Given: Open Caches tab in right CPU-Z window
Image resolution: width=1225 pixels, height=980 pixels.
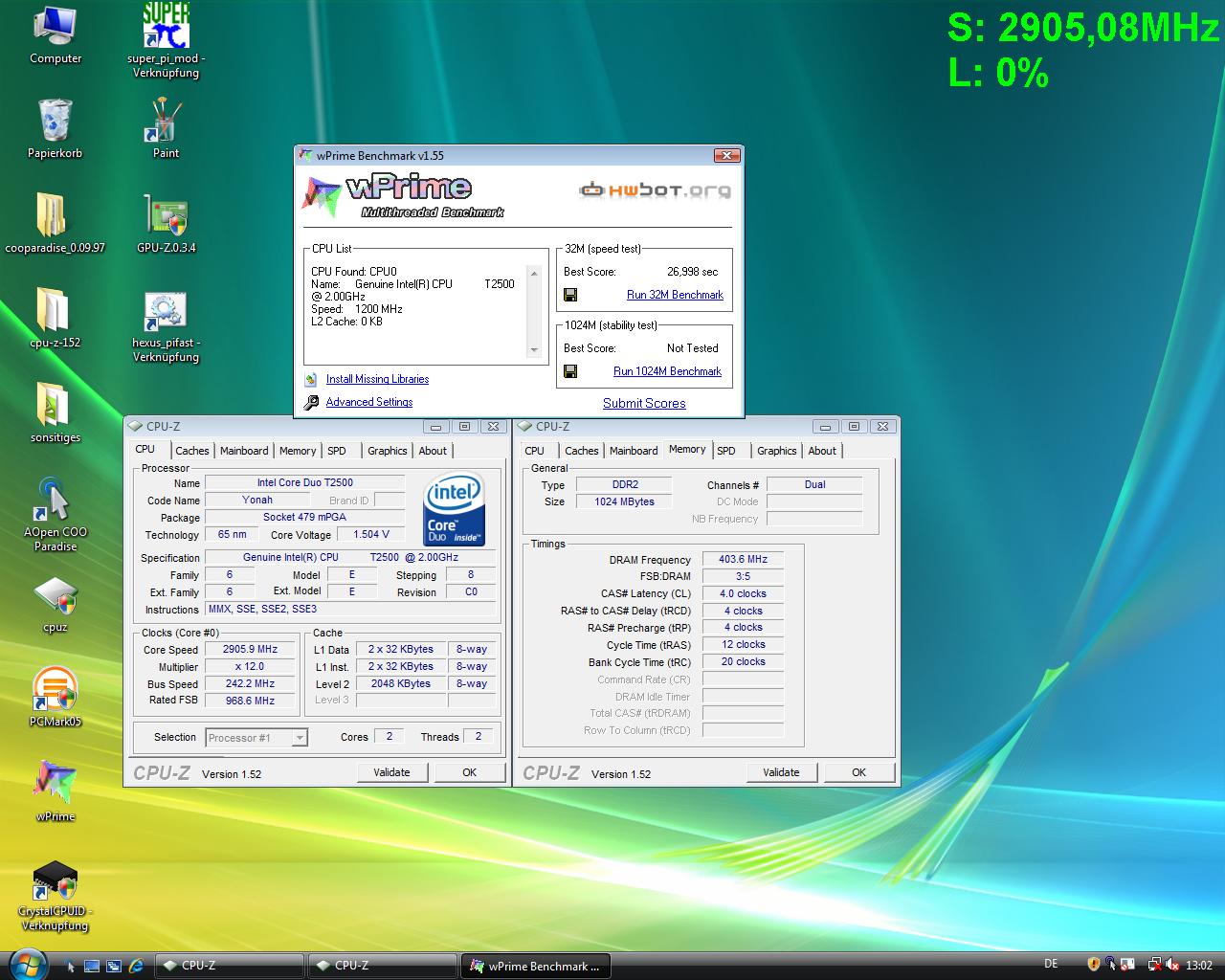Looking at the screenshot, I should pyautogui.click(x=581, y=451).
